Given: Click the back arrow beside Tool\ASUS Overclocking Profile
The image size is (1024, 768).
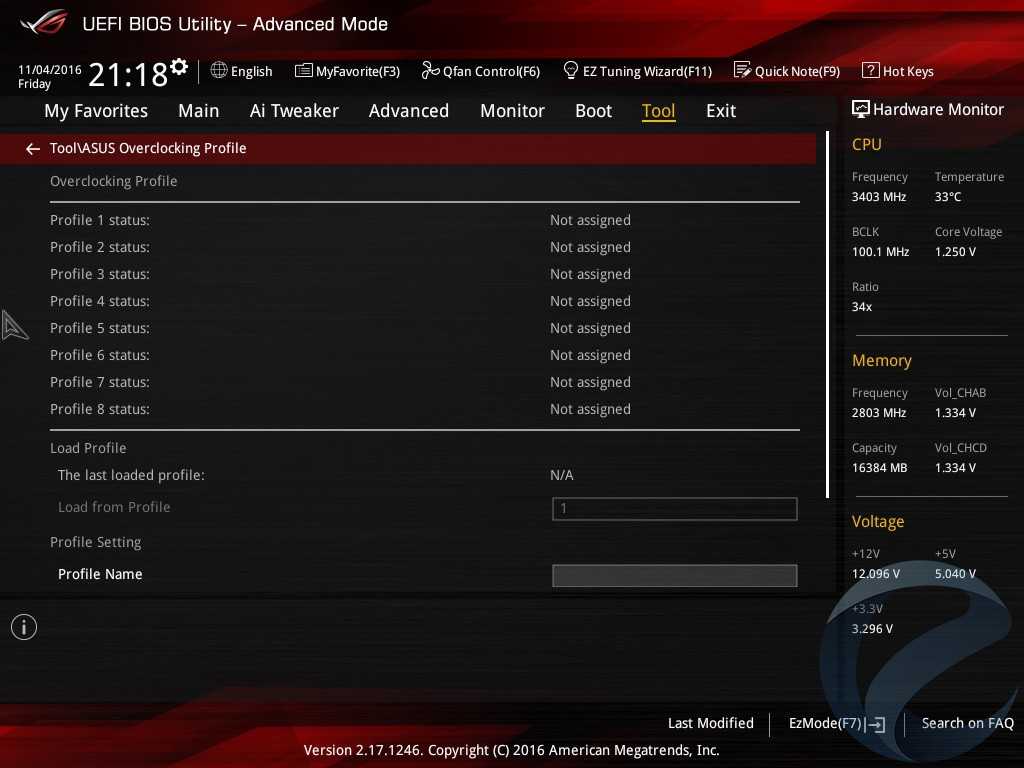Looking at the screenshot, I should coord(33,149).
